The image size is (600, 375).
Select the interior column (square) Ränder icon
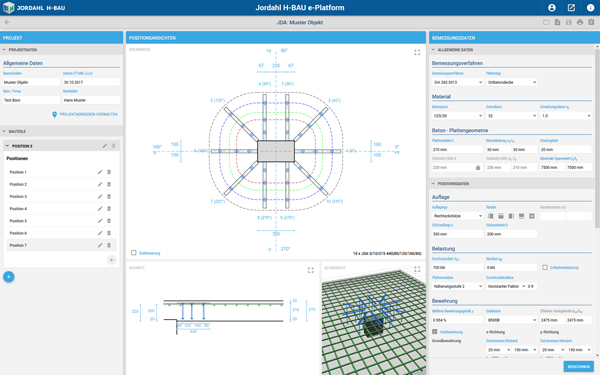point(532,216)
